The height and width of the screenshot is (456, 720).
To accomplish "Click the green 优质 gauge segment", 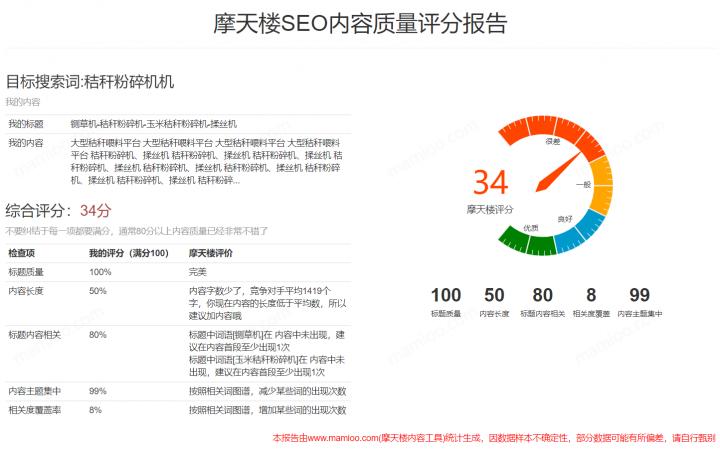I will (528, 241).
